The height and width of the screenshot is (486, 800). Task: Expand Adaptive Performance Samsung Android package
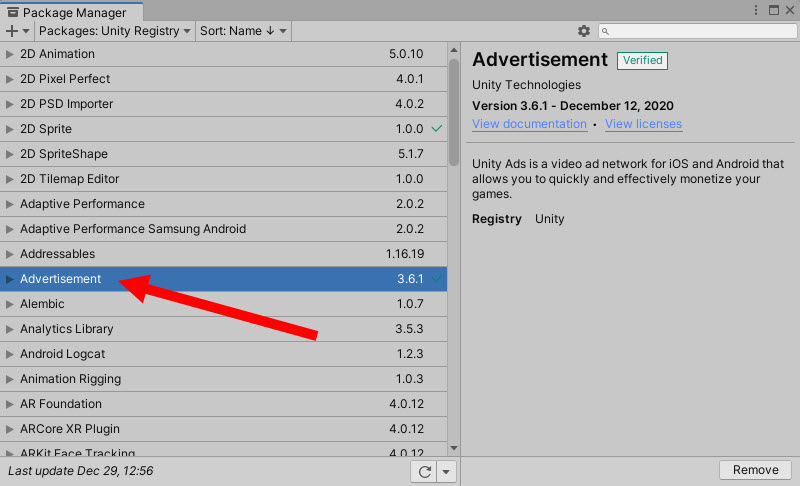pyautogui.click(x=9, y=229)
